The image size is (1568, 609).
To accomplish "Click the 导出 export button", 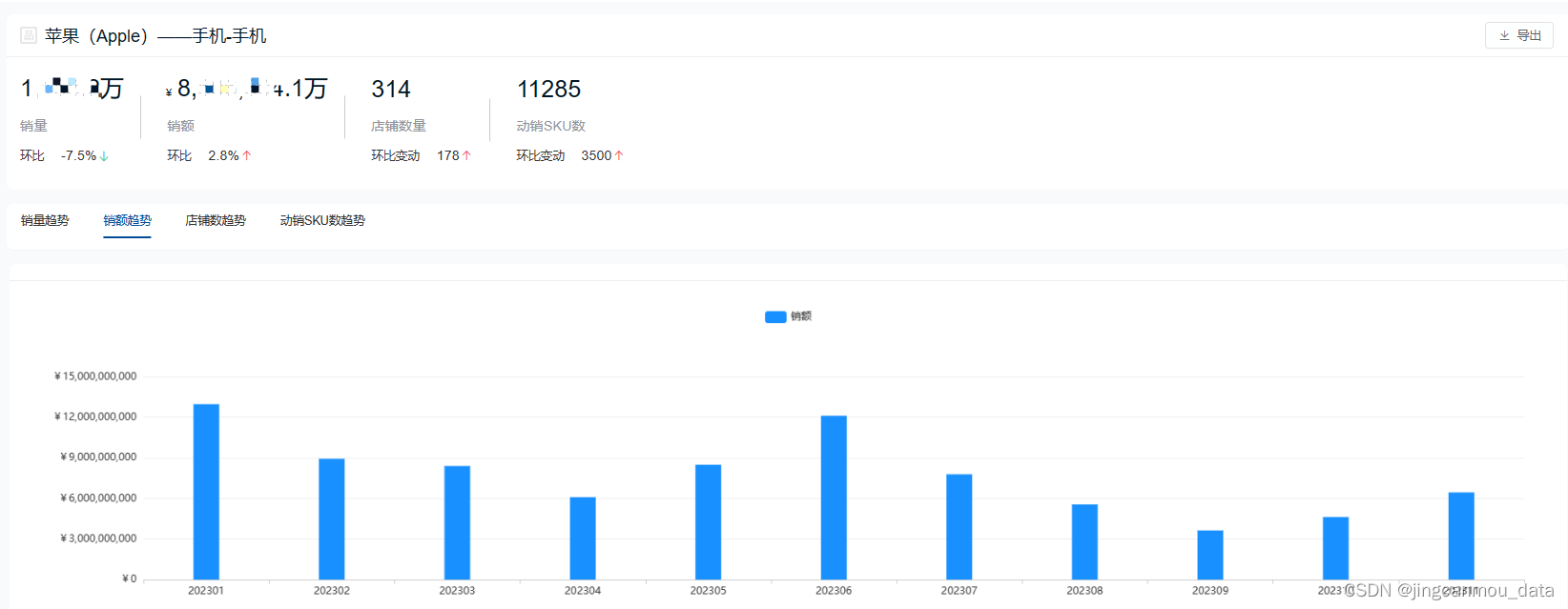I will (x=1518, y=35).
